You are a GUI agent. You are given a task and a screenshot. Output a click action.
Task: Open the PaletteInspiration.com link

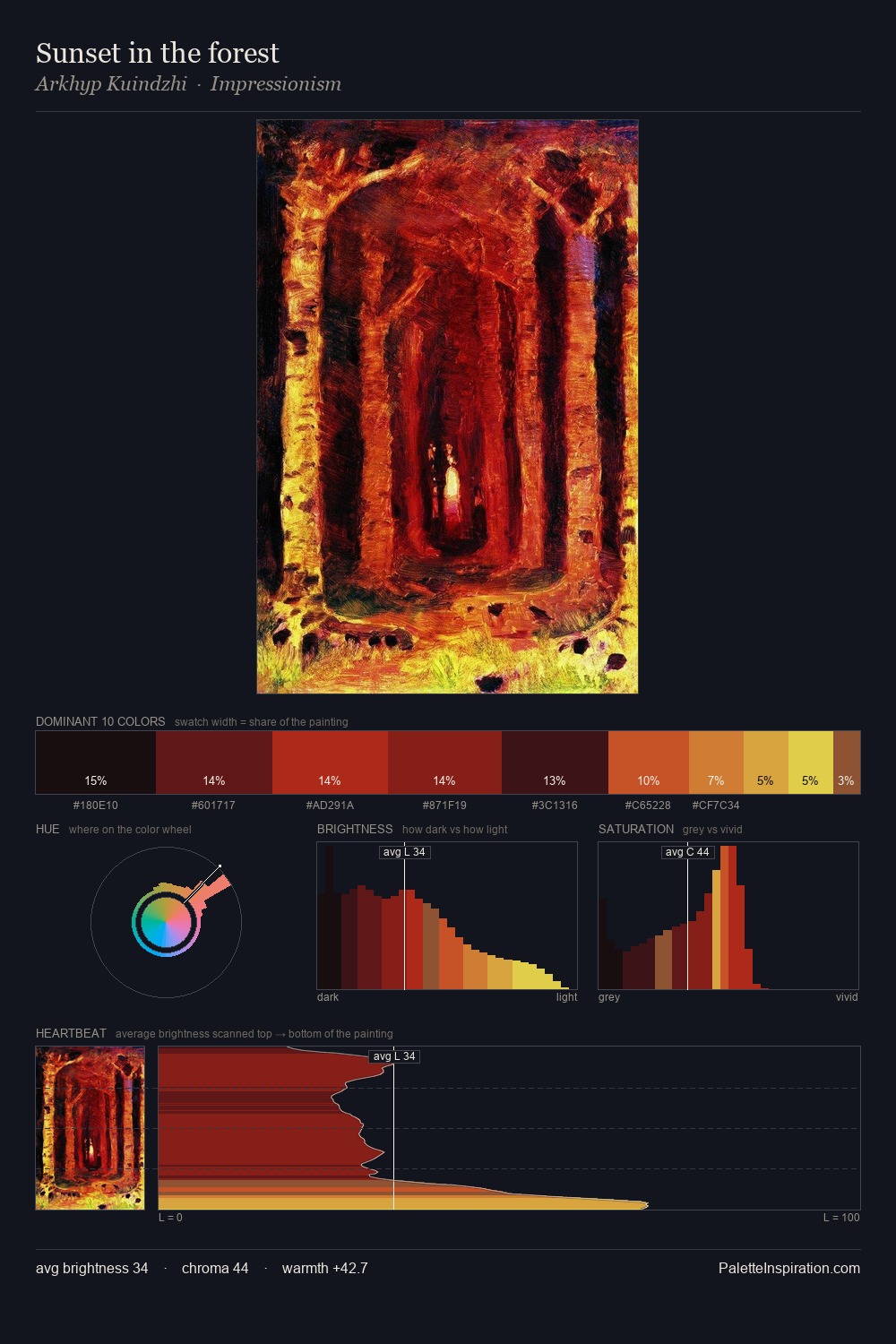click(x=789, y=1268)
